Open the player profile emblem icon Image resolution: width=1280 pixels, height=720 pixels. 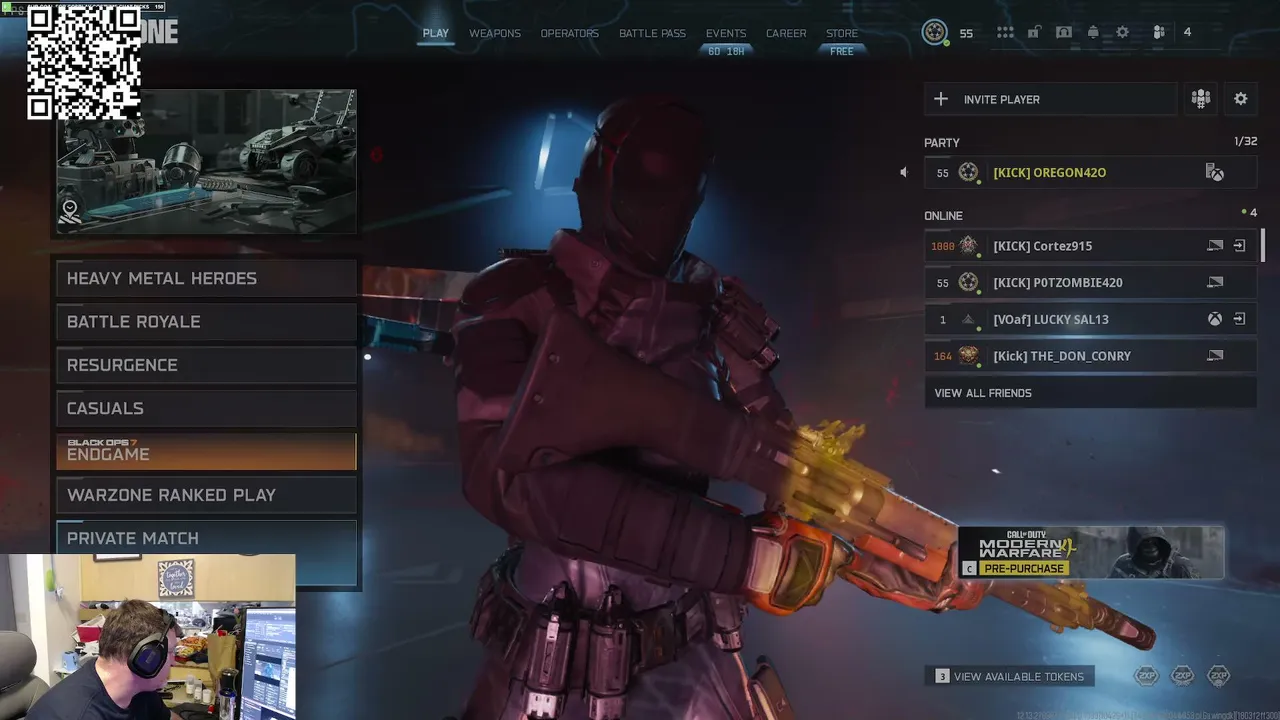coord(935,33)
